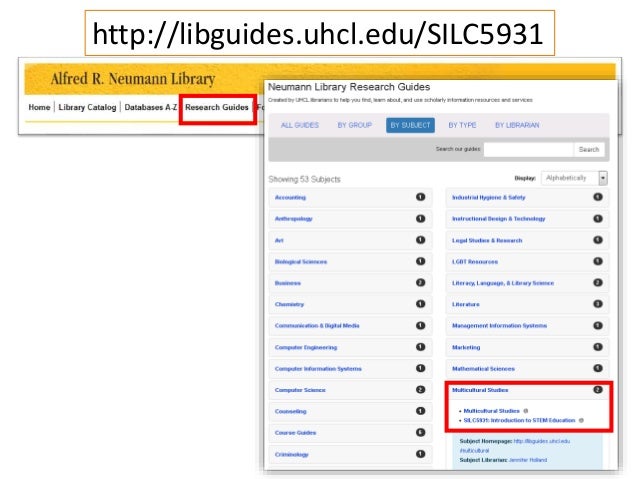Open Library Catalog in navigation bar
This screenshot has width=638, height=479.
pos(87,107)
